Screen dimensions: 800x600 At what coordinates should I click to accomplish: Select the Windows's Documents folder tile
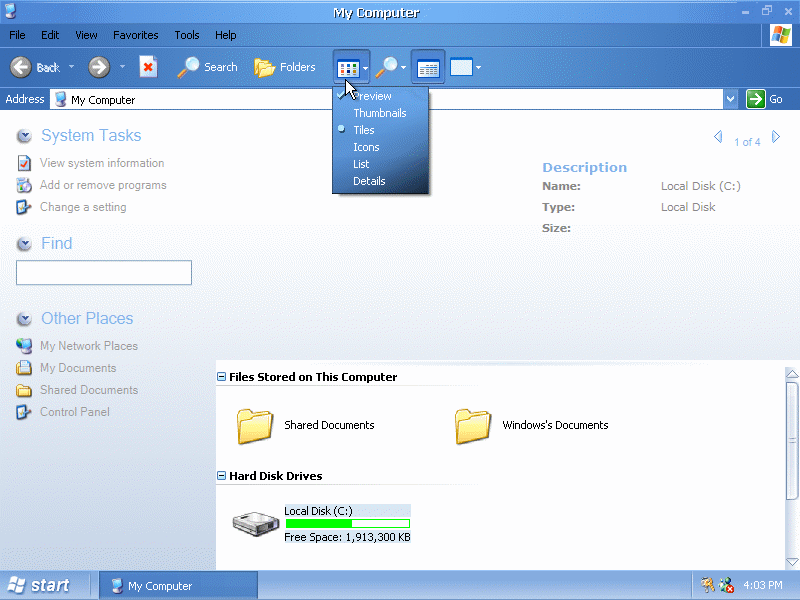point(531,426)
